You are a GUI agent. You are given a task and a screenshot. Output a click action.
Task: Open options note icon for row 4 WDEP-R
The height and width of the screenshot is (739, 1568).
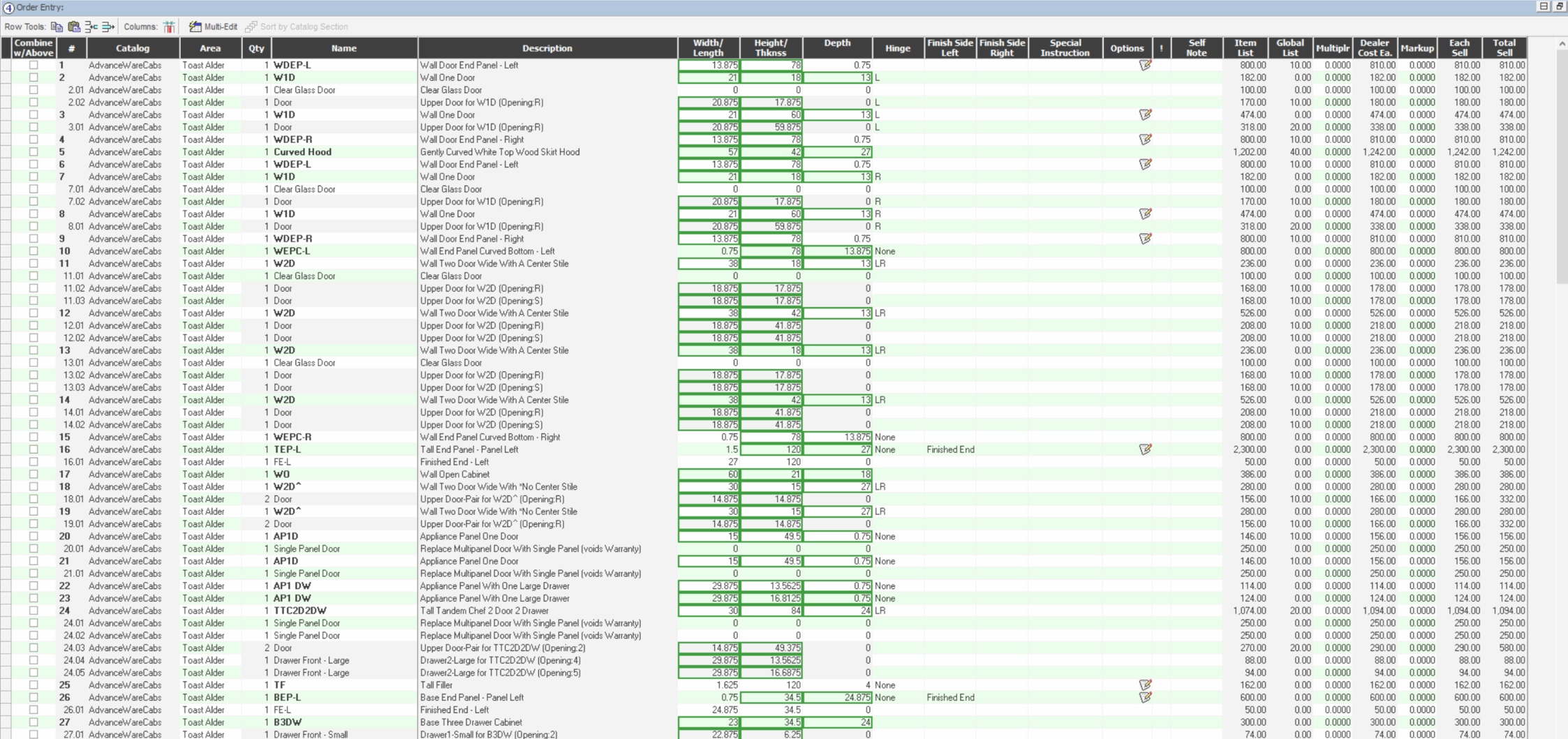(1145, 140)
